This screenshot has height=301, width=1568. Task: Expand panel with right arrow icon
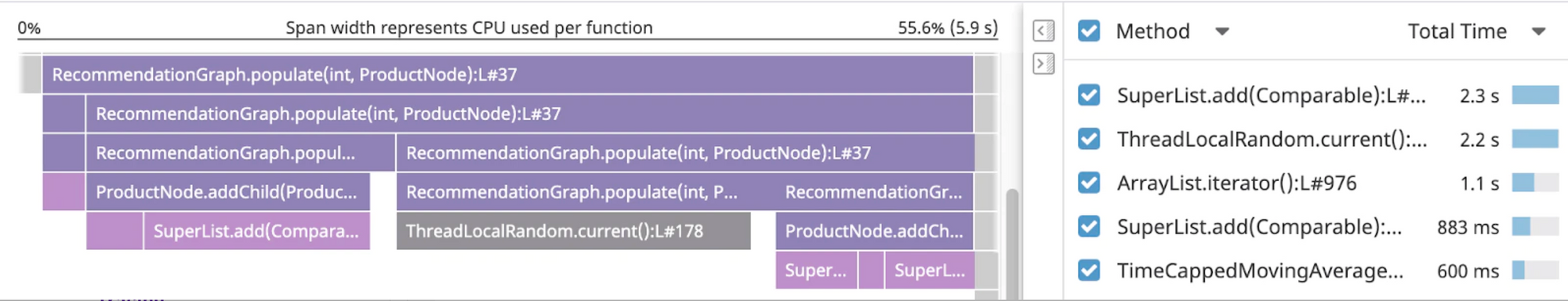click(1044, 63)
